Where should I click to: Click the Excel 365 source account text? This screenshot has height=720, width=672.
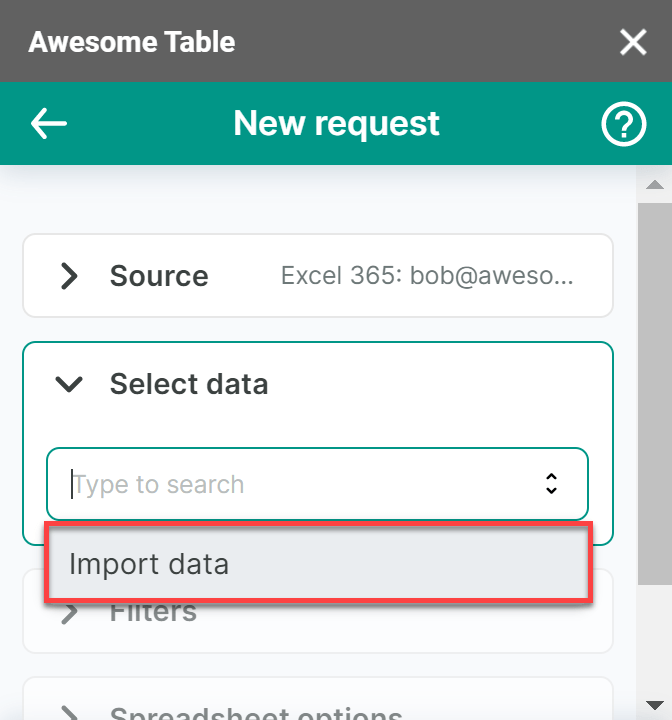427,276
